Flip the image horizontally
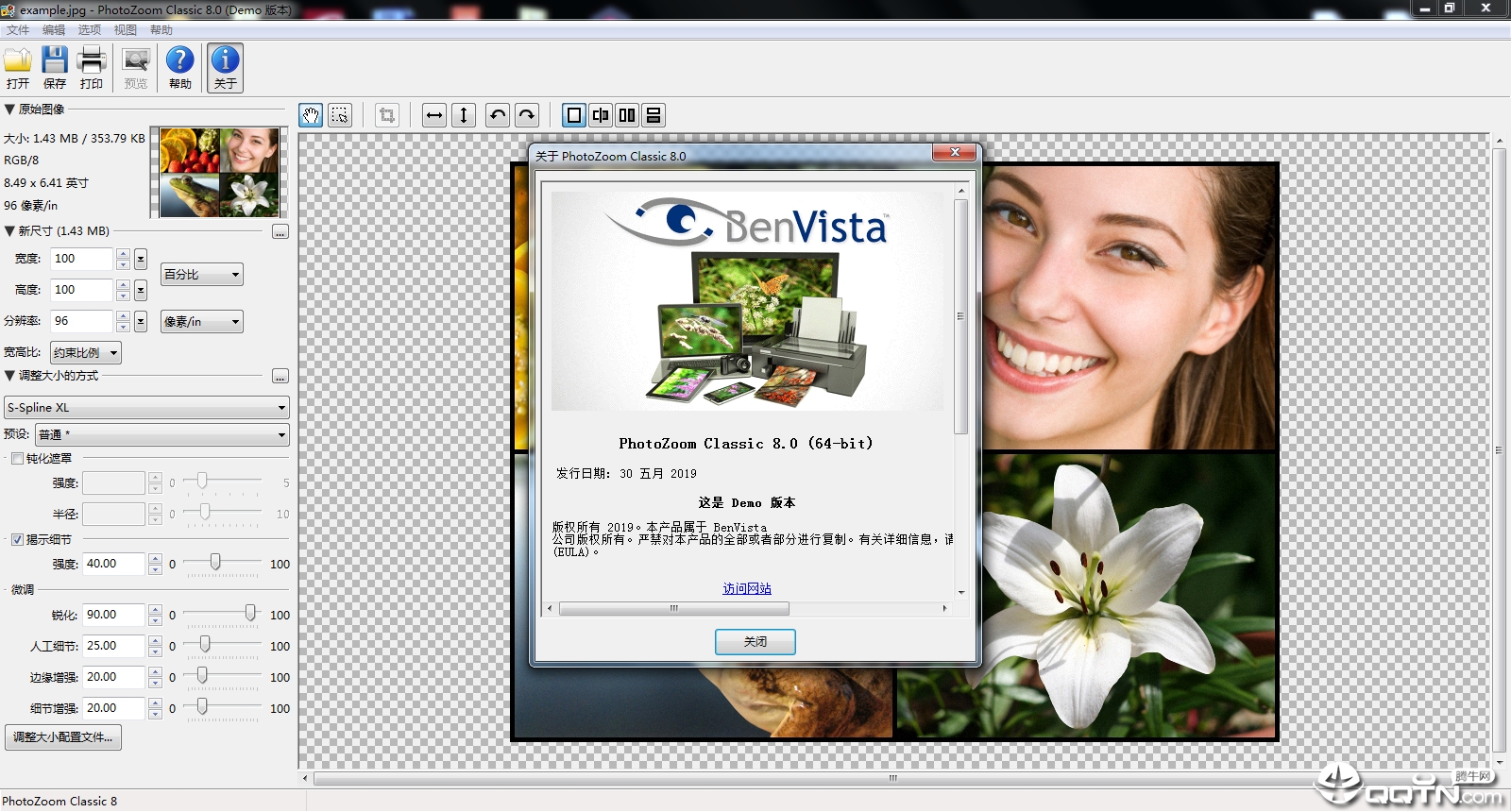The image size is (1511, 812). coord(434,115)
